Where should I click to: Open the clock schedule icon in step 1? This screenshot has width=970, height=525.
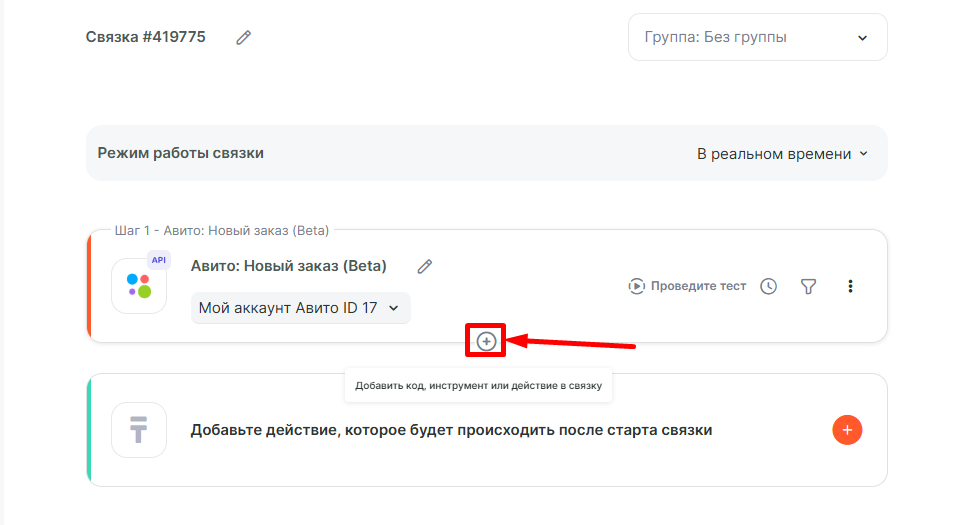pos(768,286)
